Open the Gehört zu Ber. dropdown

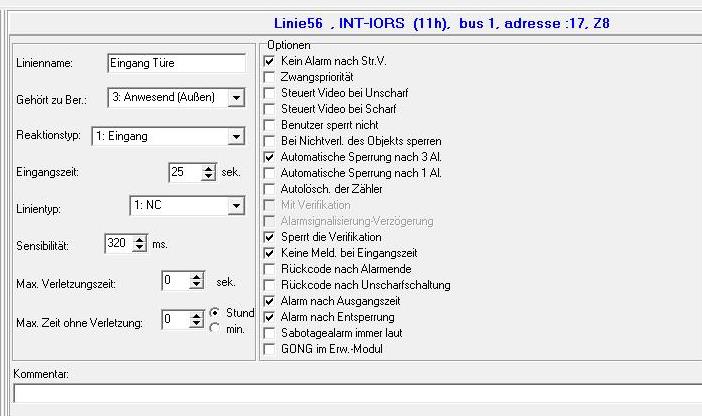(x=235, y=98)
